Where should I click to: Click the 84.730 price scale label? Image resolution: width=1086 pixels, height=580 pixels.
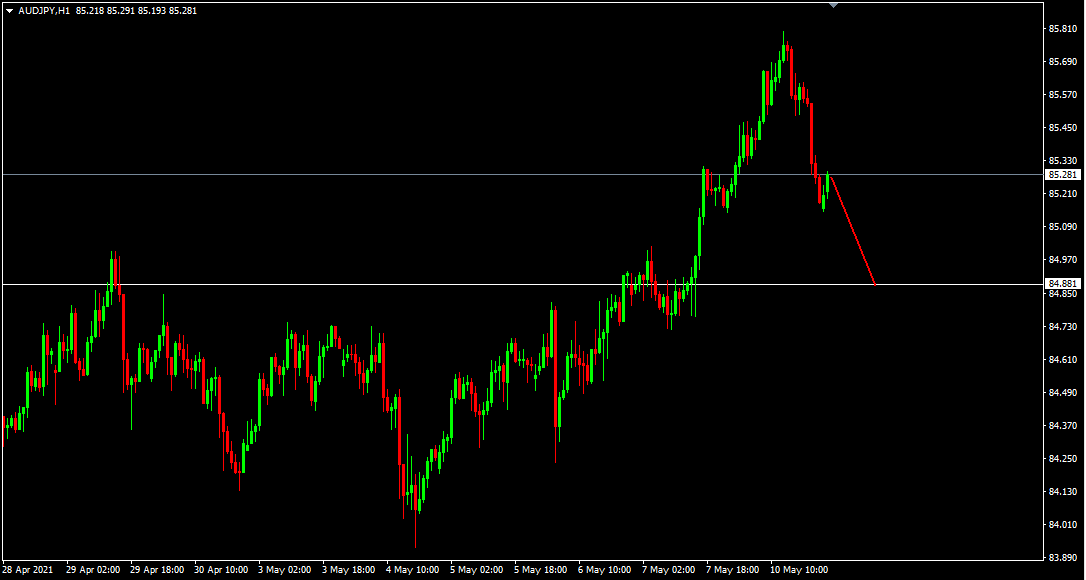pos(1062,326)
